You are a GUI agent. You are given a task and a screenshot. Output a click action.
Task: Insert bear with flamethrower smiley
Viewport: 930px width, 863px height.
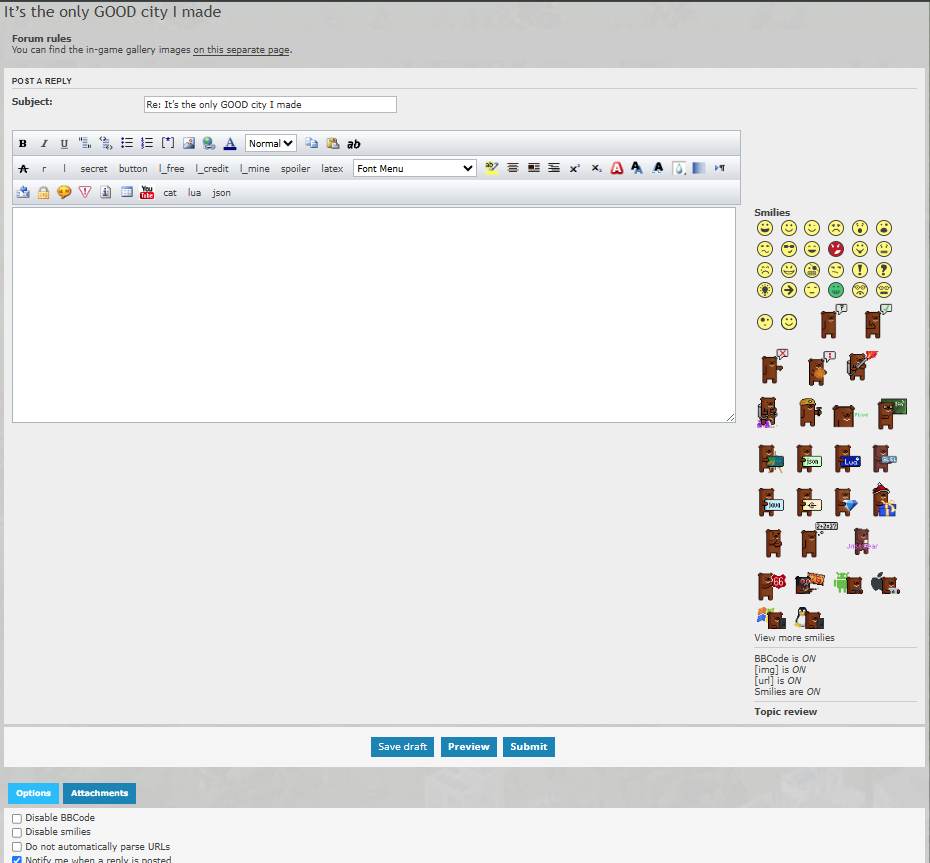click(x=862, y=366)
